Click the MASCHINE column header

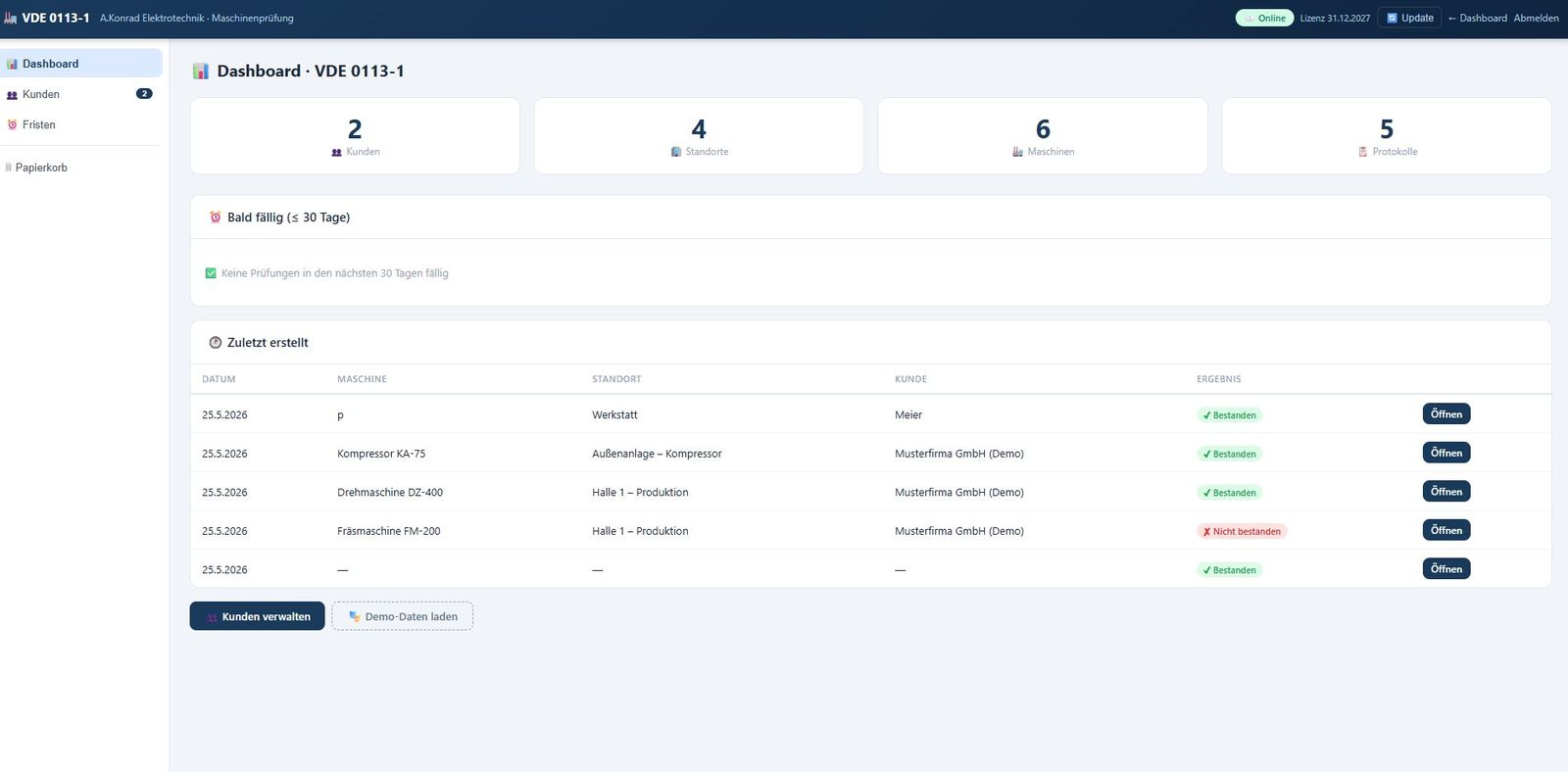pos(362,379)
